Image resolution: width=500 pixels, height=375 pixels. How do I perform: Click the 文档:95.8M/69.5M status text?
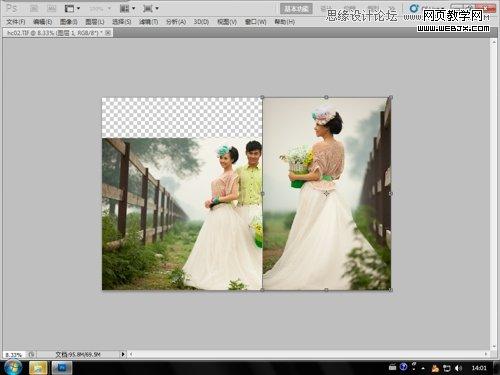pos(78,355)
